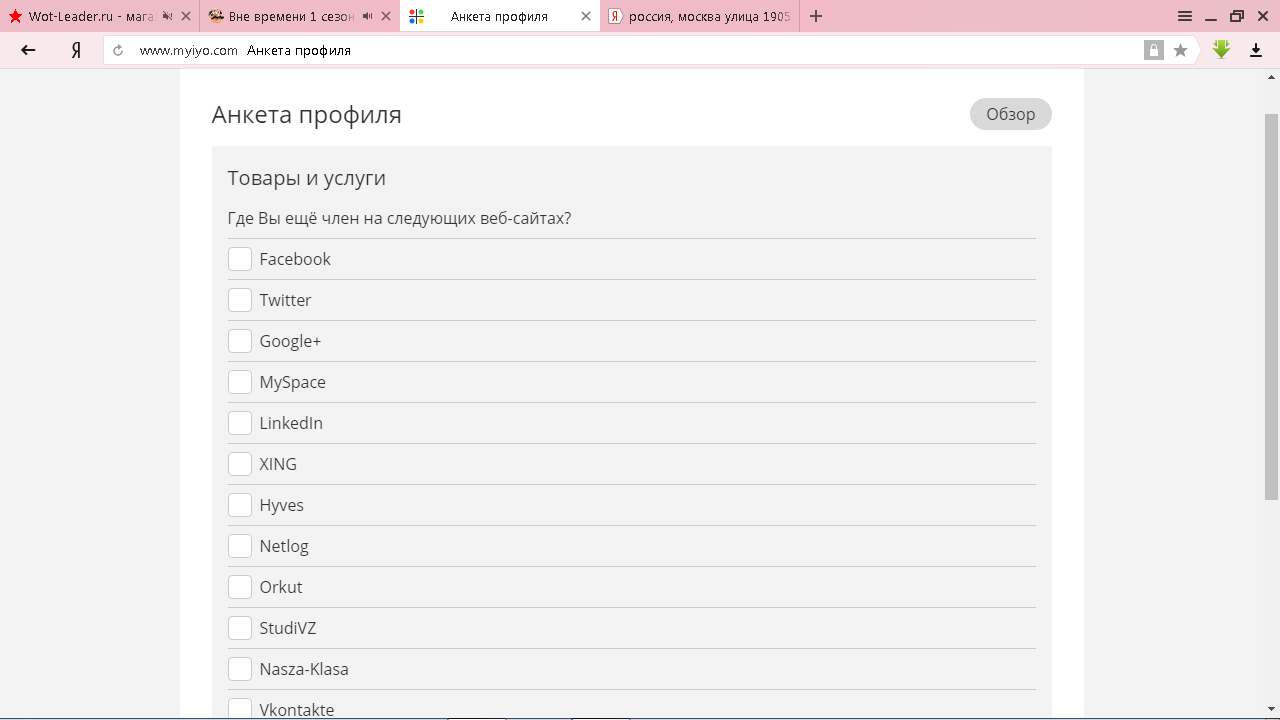The width and height of the screenshot is (1280, 720).
Task: Select the MySpace checkbox
Action: pyautogui.click(x=240, y=382)
